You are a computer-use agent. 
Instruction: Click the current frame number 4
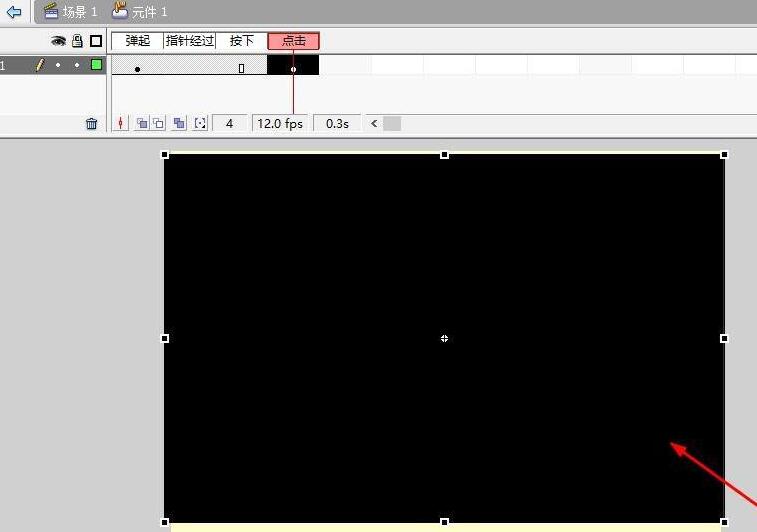(x=230, y=124)
